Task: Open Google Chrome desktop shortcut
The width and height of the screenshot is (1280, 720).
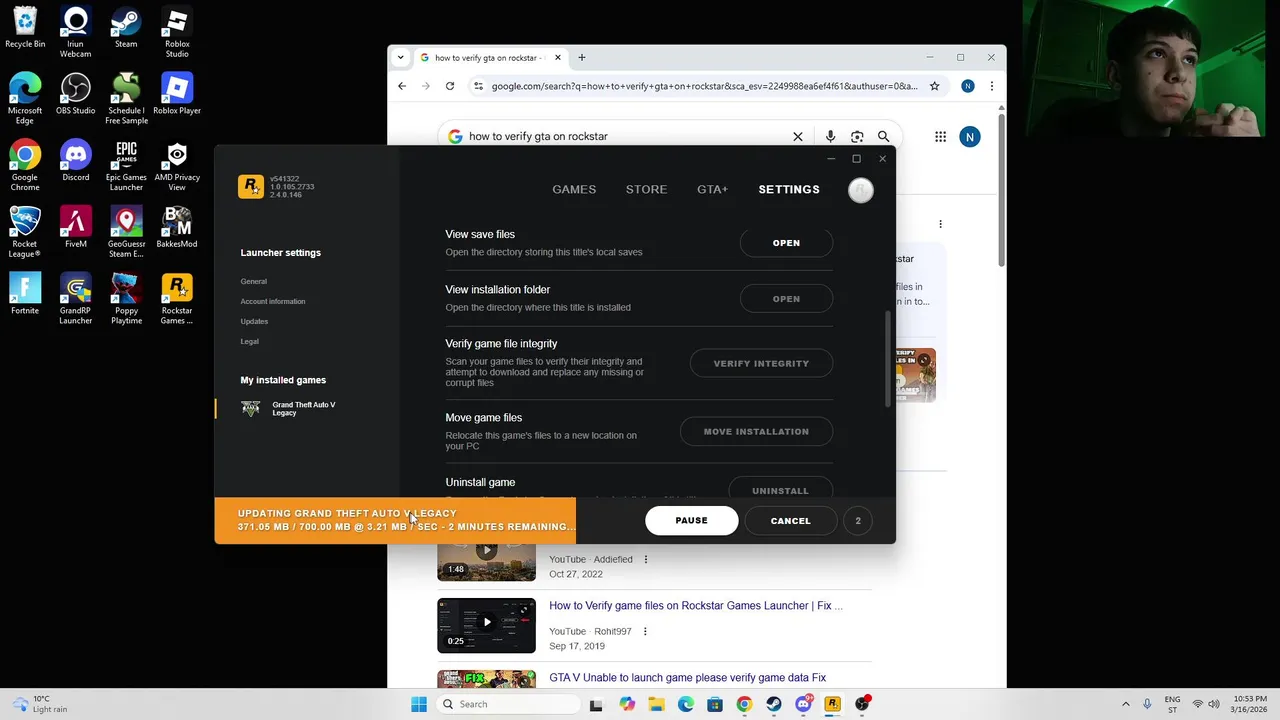Action: click(25, 166)
